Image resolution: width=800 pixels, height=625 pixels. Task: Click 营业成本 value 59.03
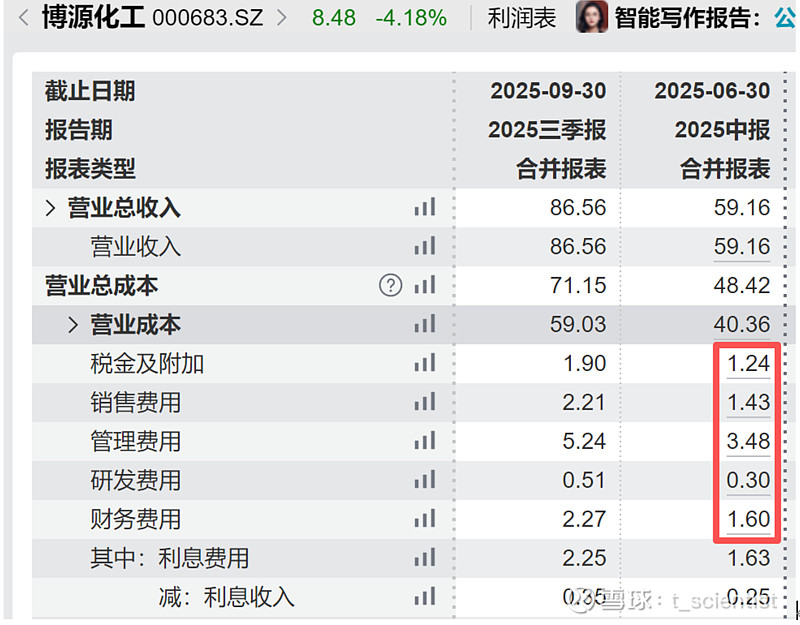(578, 324)
